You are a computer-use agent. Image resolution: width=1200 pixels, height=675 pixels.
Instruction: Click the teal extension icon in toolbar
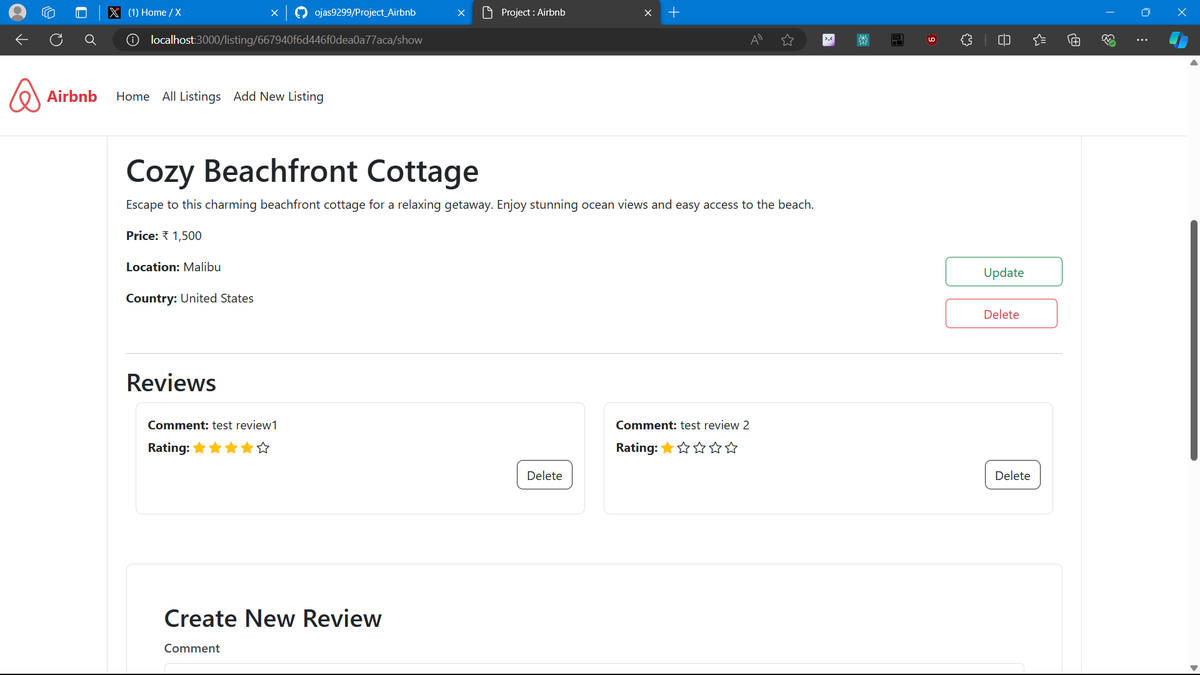coord(863,40)
